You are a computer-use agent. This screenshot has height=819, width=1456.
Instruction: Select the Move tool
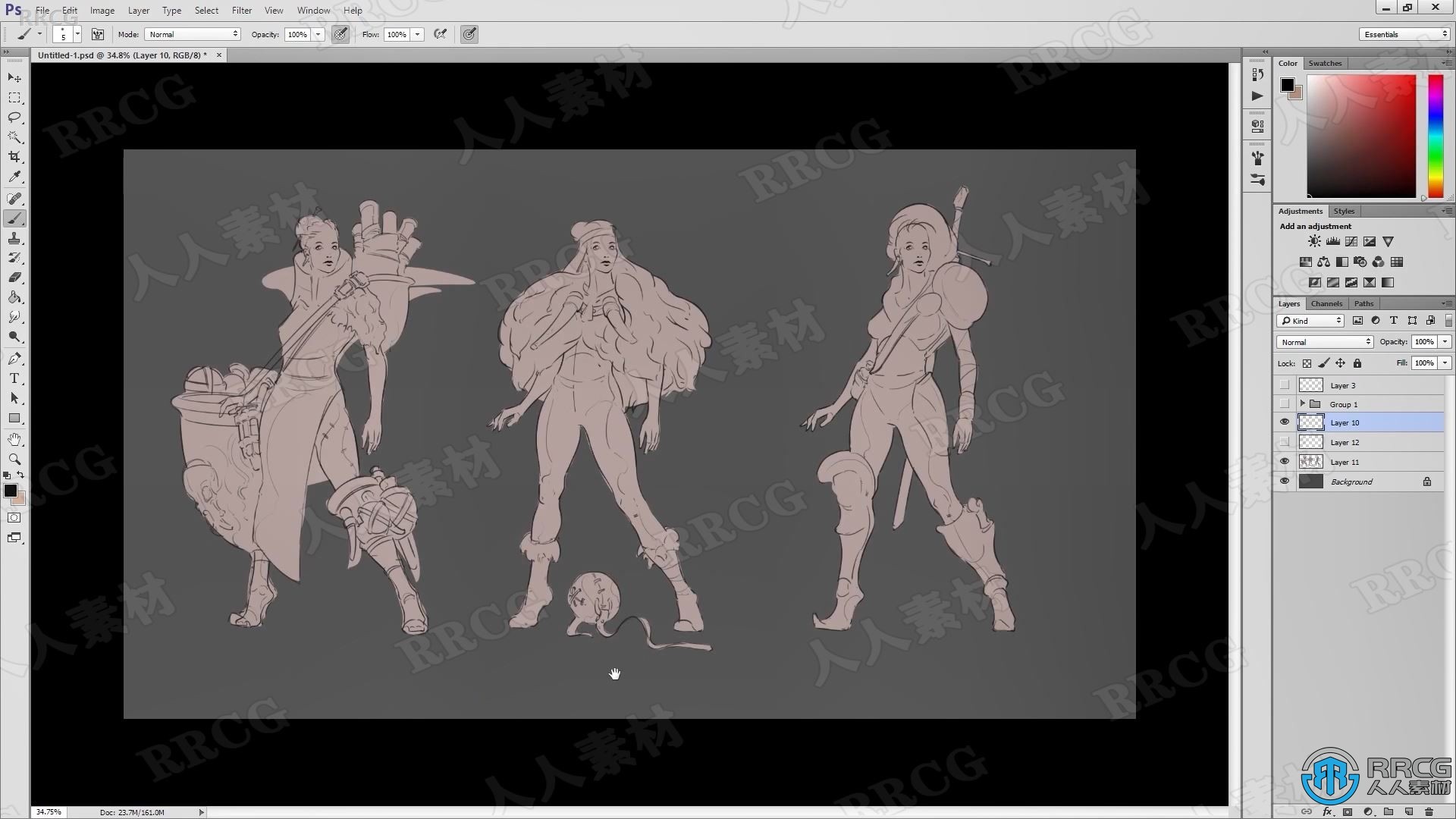(x=14, y=78)
